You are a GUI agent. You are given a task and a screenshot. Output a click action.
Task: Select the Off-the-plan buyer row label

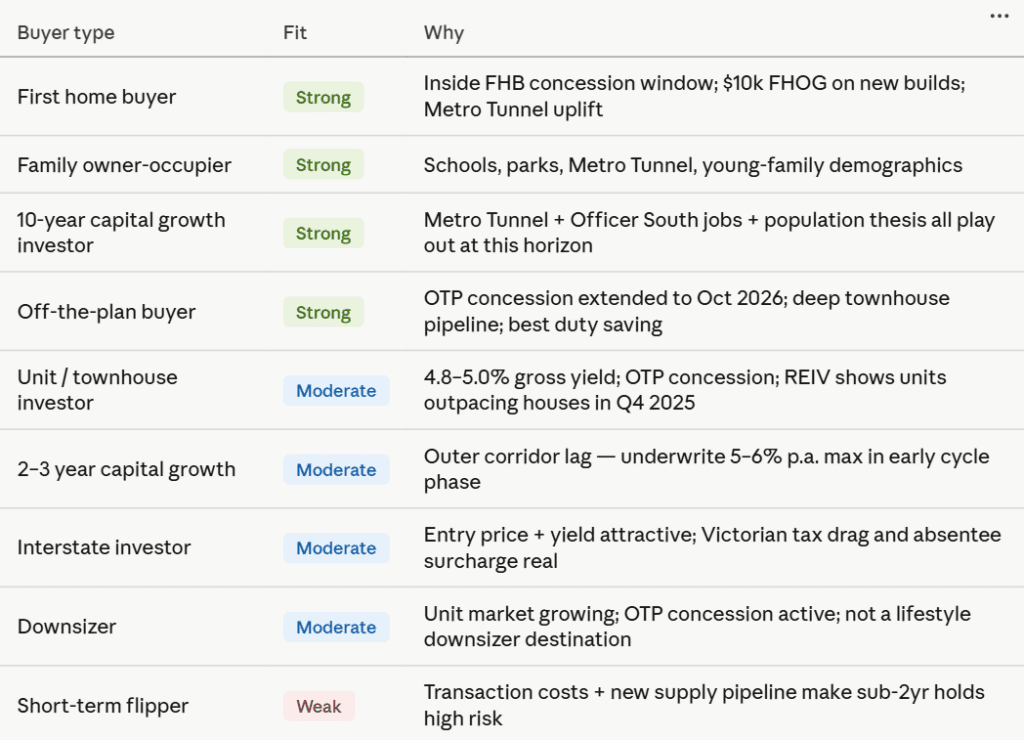[x=106, y=312]
